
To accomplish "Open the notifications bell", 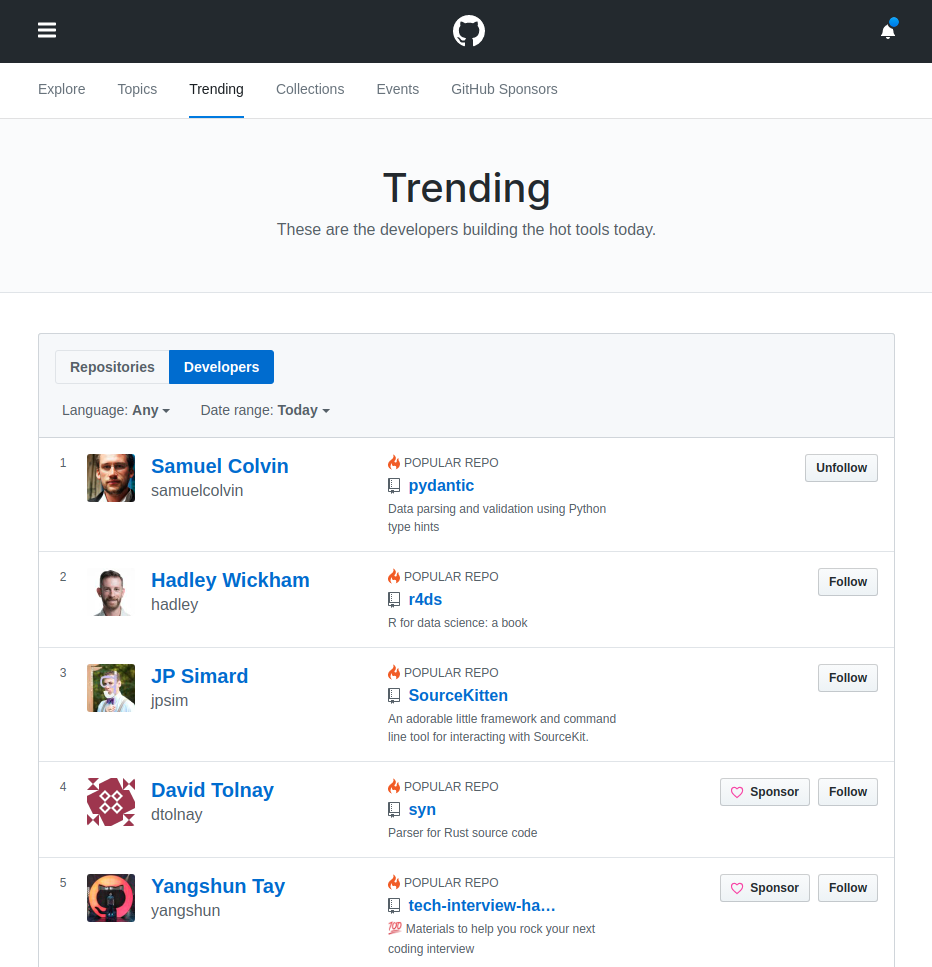I will pos(888,30).
